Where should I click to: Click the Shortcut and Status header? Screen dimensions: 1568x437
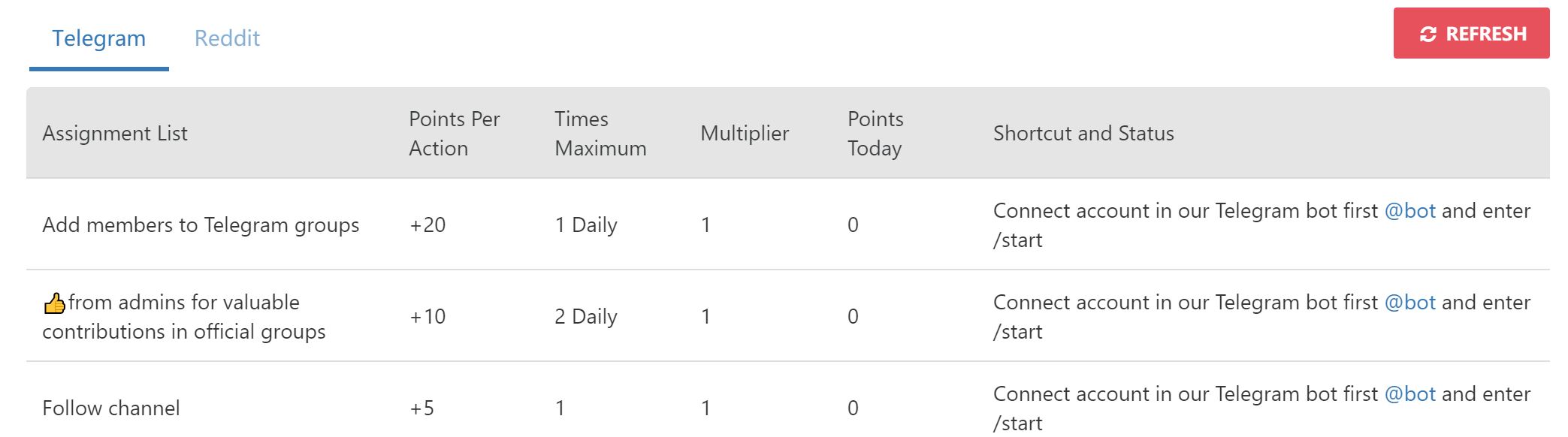1083,134
